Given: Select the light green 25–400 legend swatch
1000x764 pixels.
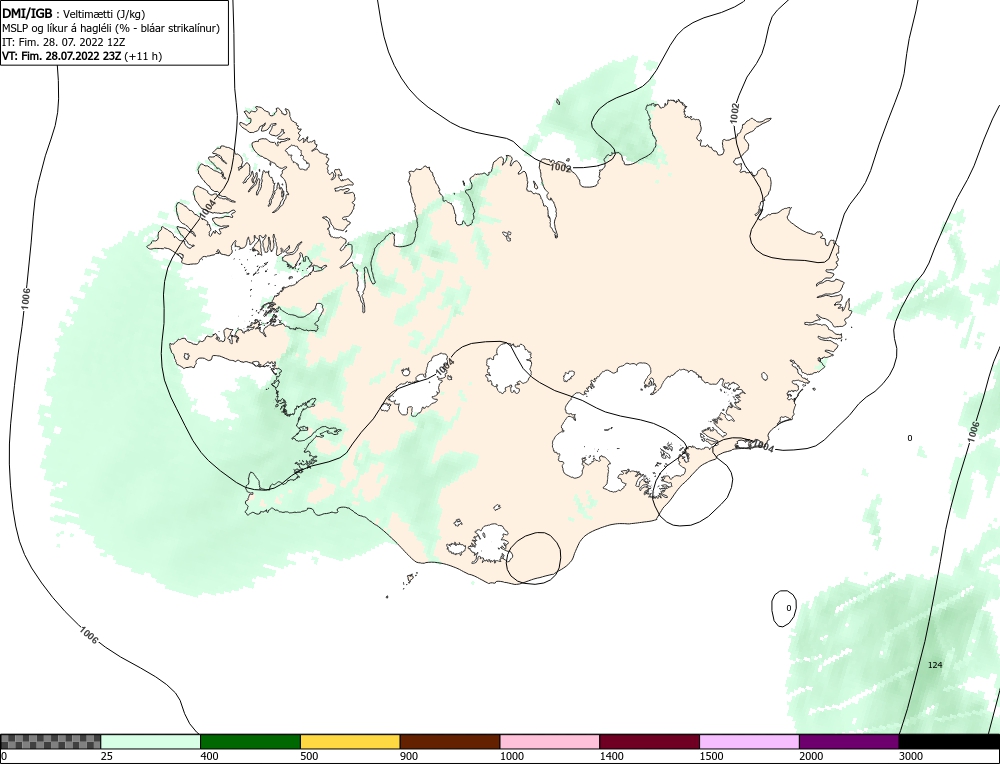Looking at the screenshot, I should (x=151, y=742).
